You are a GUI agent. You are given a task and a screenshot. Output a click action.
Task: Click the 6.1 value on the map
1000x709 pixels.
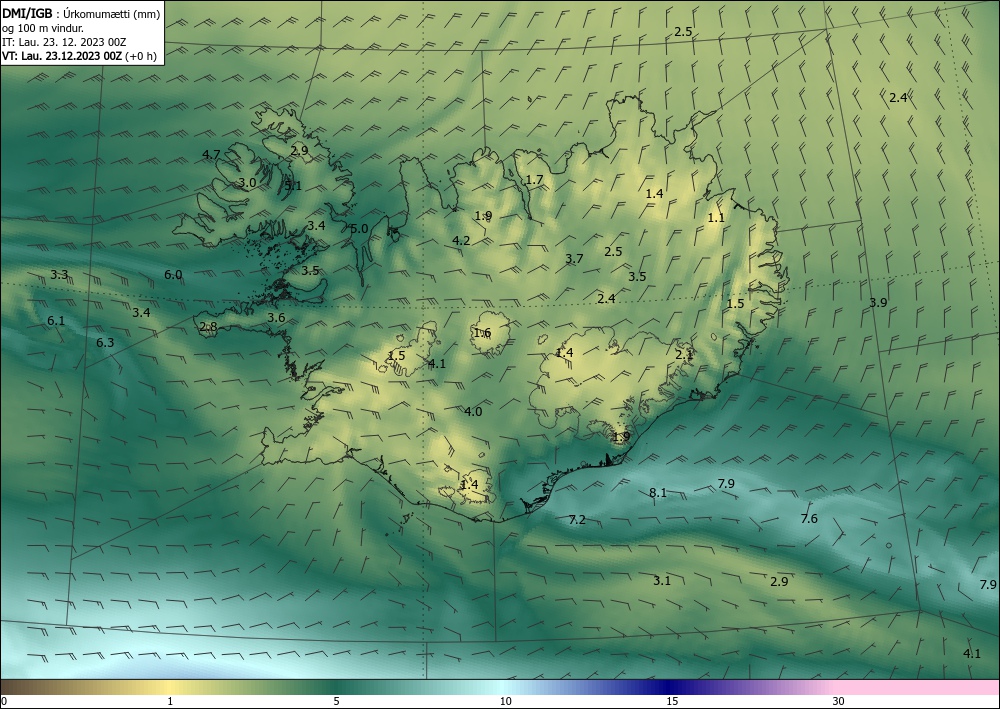click(x=56, y=321)
